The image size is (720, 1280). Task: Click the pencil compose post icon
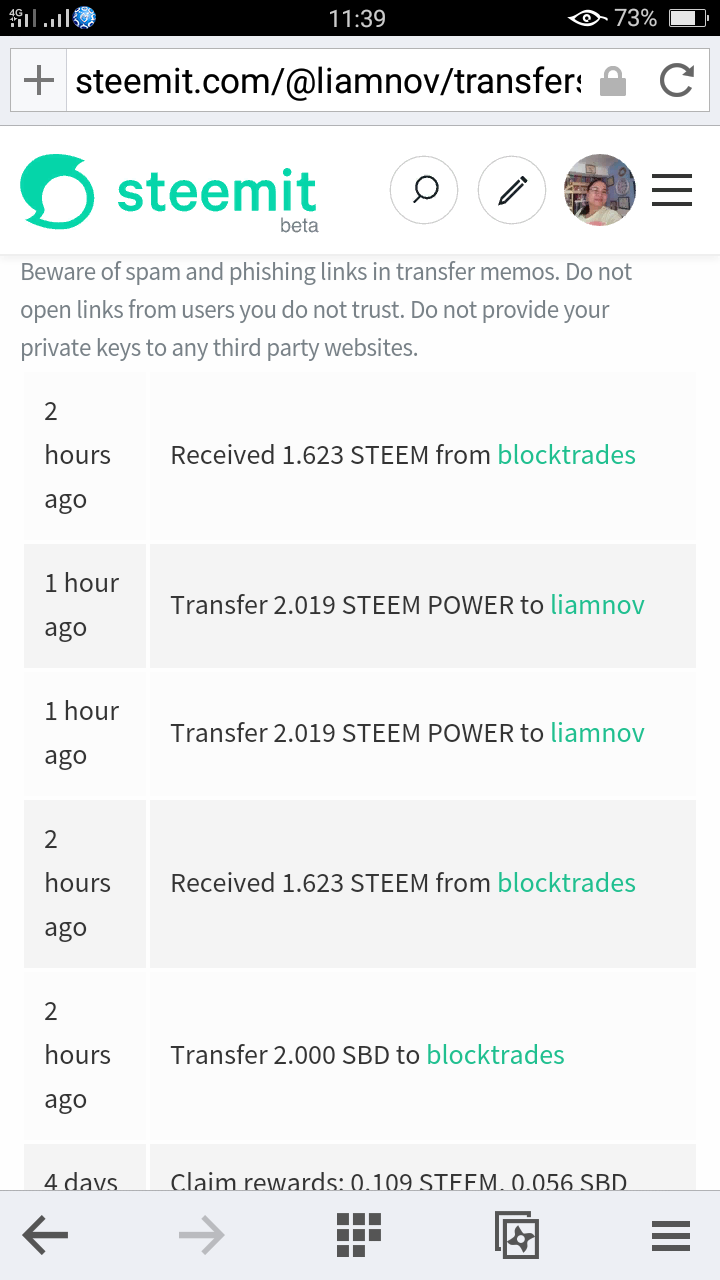point(512,189)
